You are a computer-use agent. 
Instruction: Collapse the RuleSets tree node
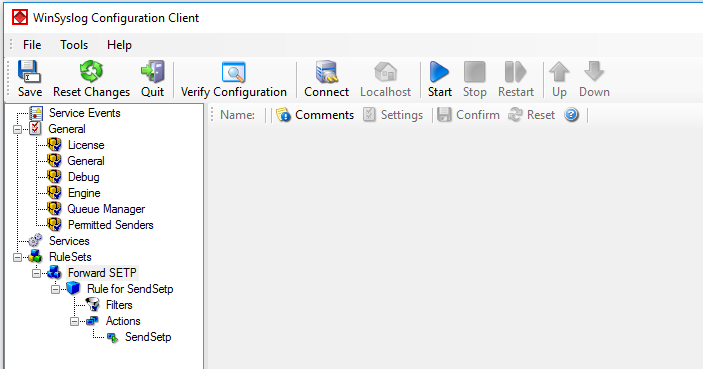(x=17, y=257)
